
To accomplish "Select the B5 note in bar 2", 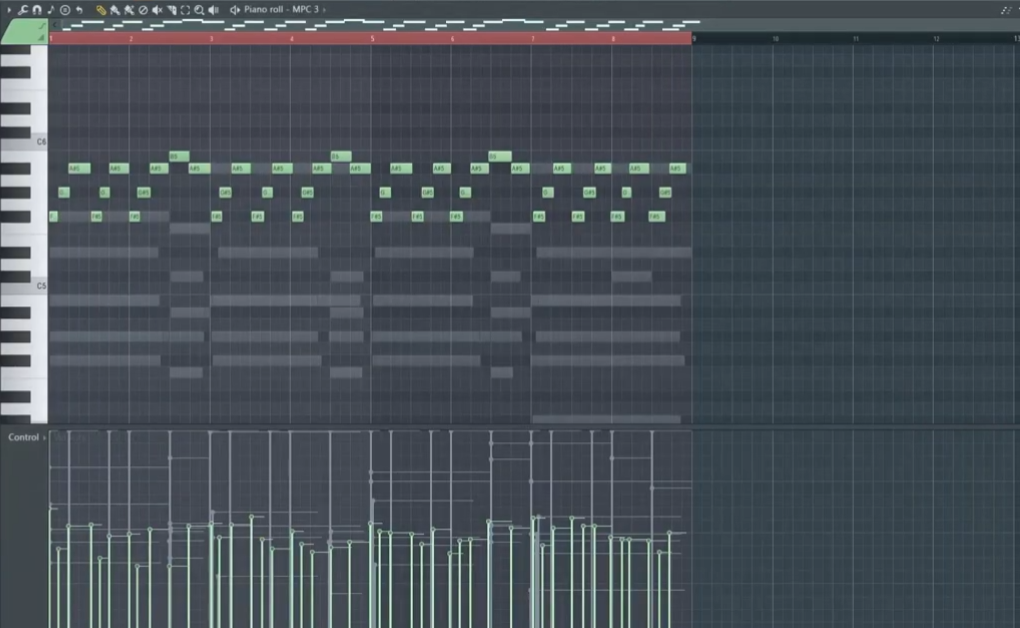I will tap(179, 156).
